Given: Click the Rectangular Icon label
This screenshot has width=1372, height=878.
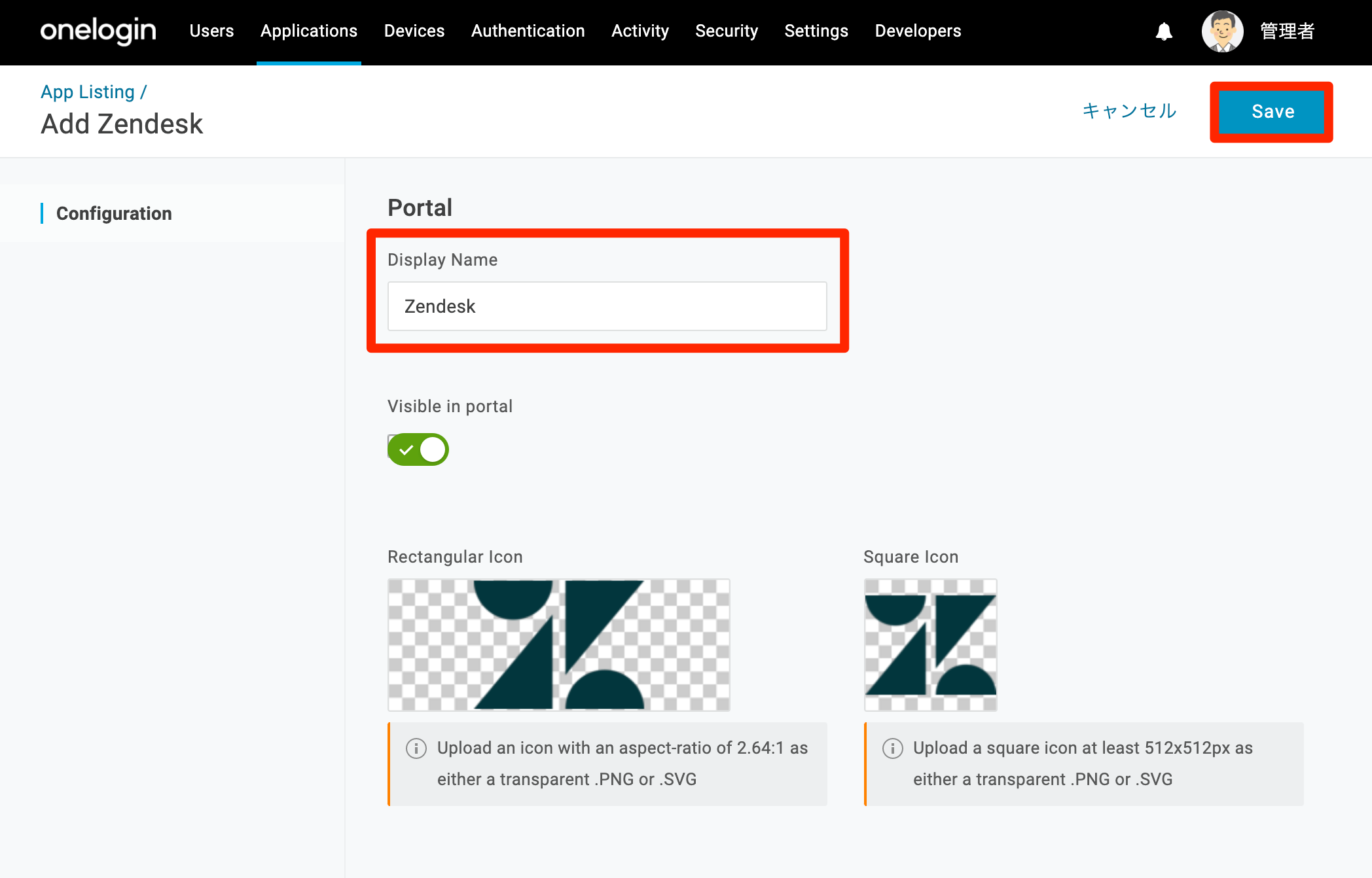Looking at the screenshot, I should [455, 557].
